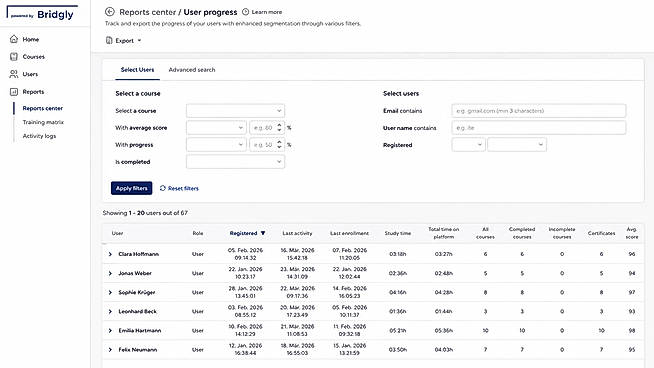Click Clara Hoffmann's study time 03:18h
This screenshot has height=368, width=654.
[x=397, y=254]
